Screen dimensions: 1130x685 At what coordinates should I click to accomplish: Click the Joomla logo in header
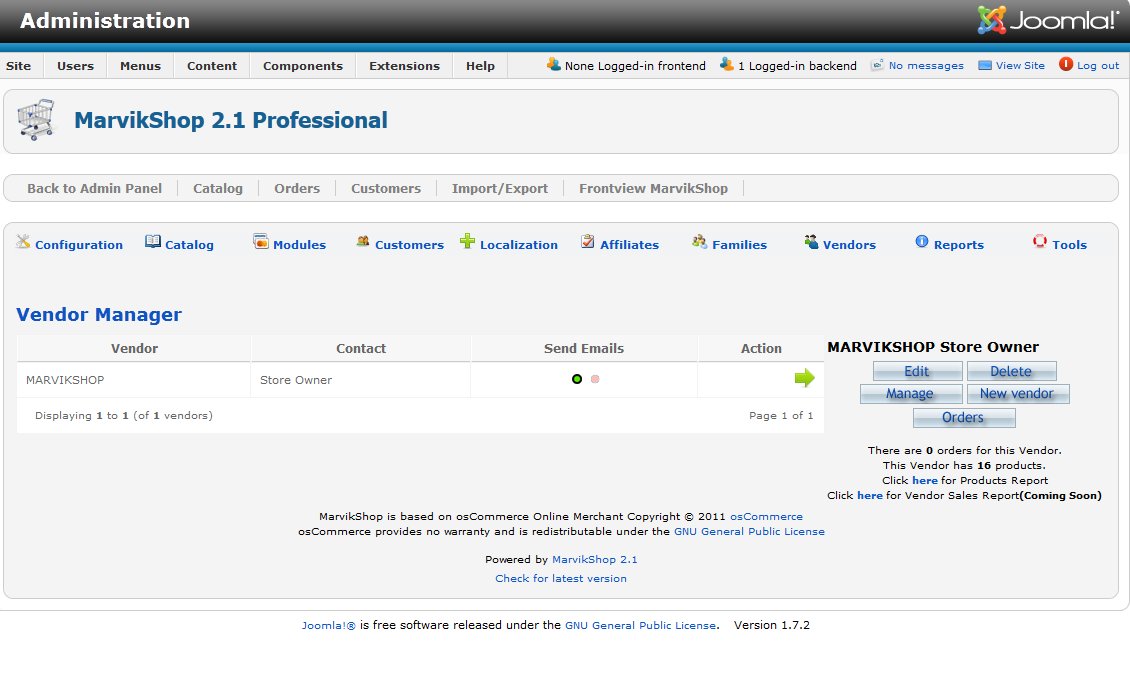pyautogui.click(x=1048, y=19)
